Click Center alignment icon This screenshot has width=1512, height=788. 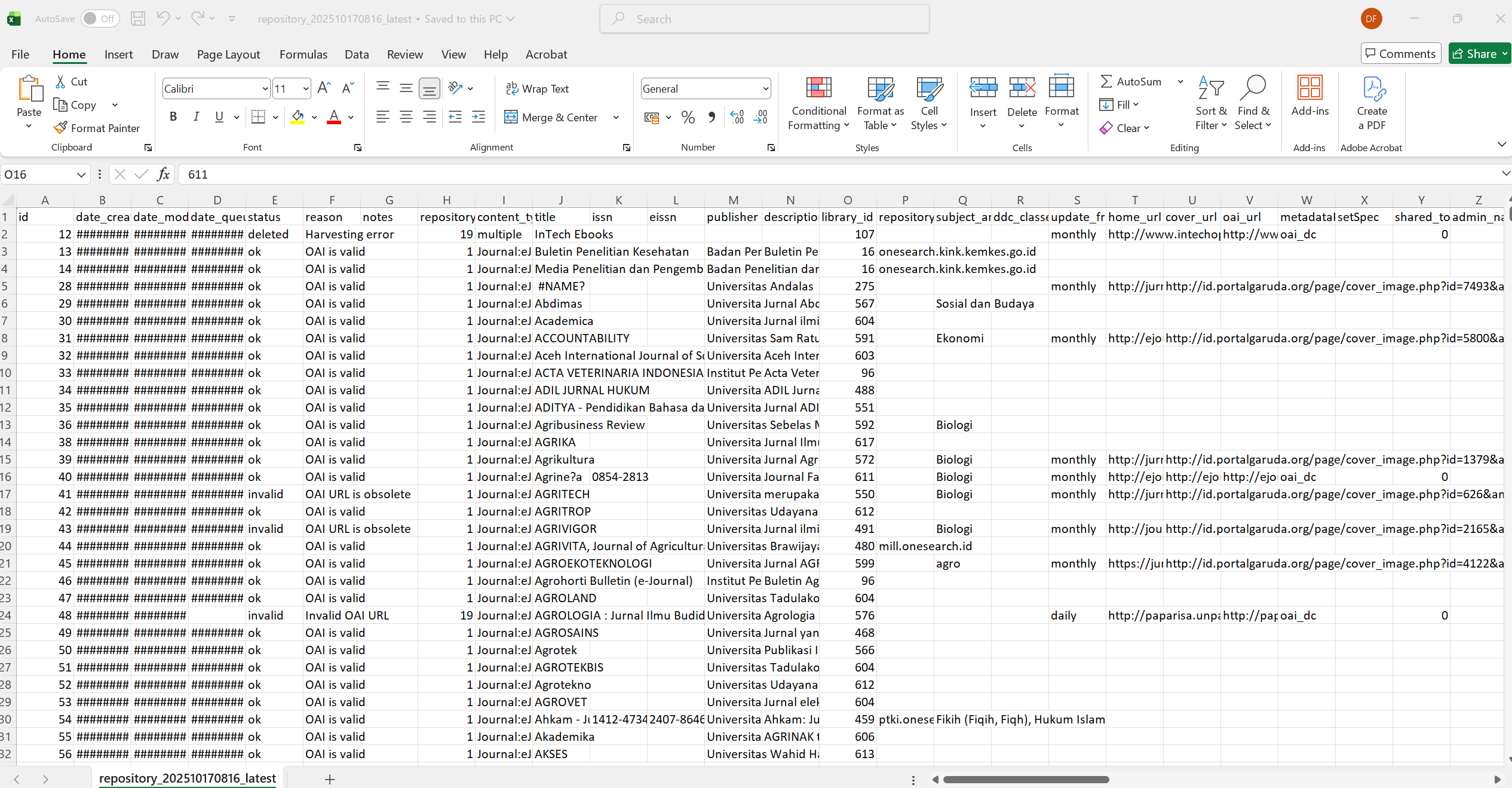[406, 117]
